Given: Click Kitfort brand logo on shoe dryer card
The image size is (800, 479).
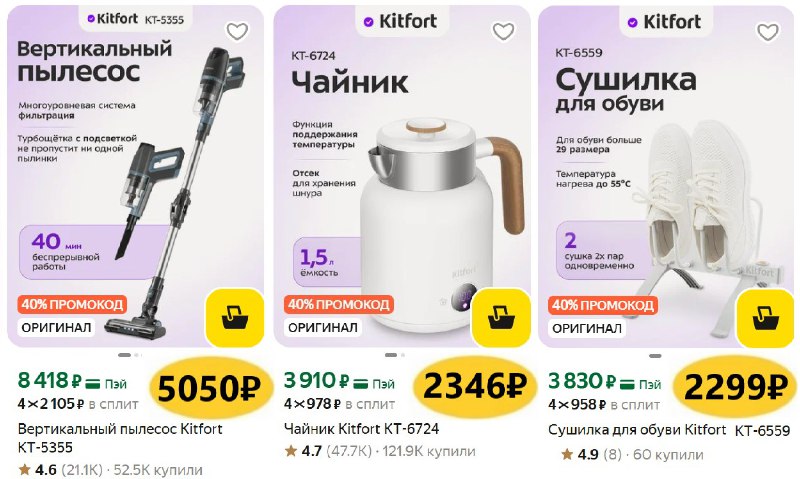Looking at the screenshot, I should (x=666, y=22).
